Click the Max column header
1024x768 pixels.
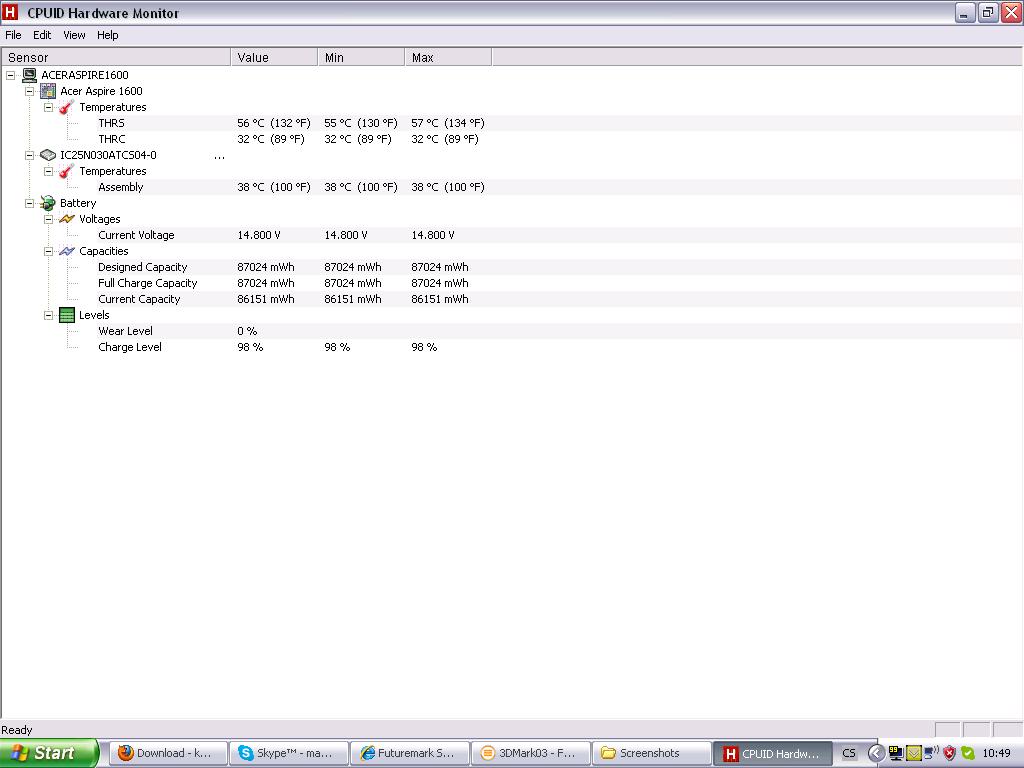[x=448, y=57]
